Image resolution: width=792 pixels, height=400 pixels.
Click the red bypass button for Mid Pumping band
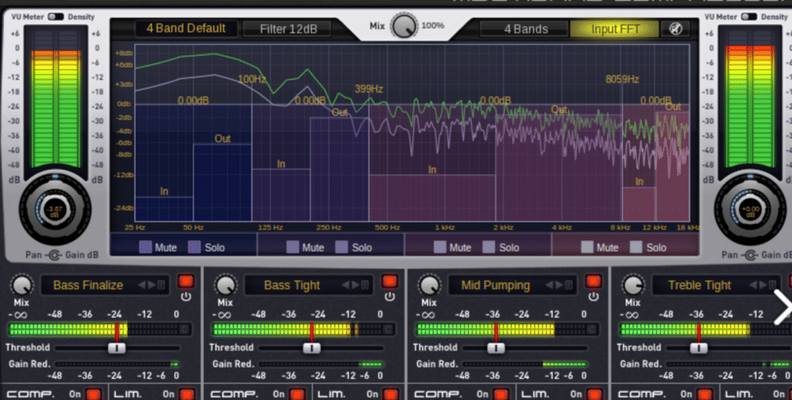(x=594, y=283)
